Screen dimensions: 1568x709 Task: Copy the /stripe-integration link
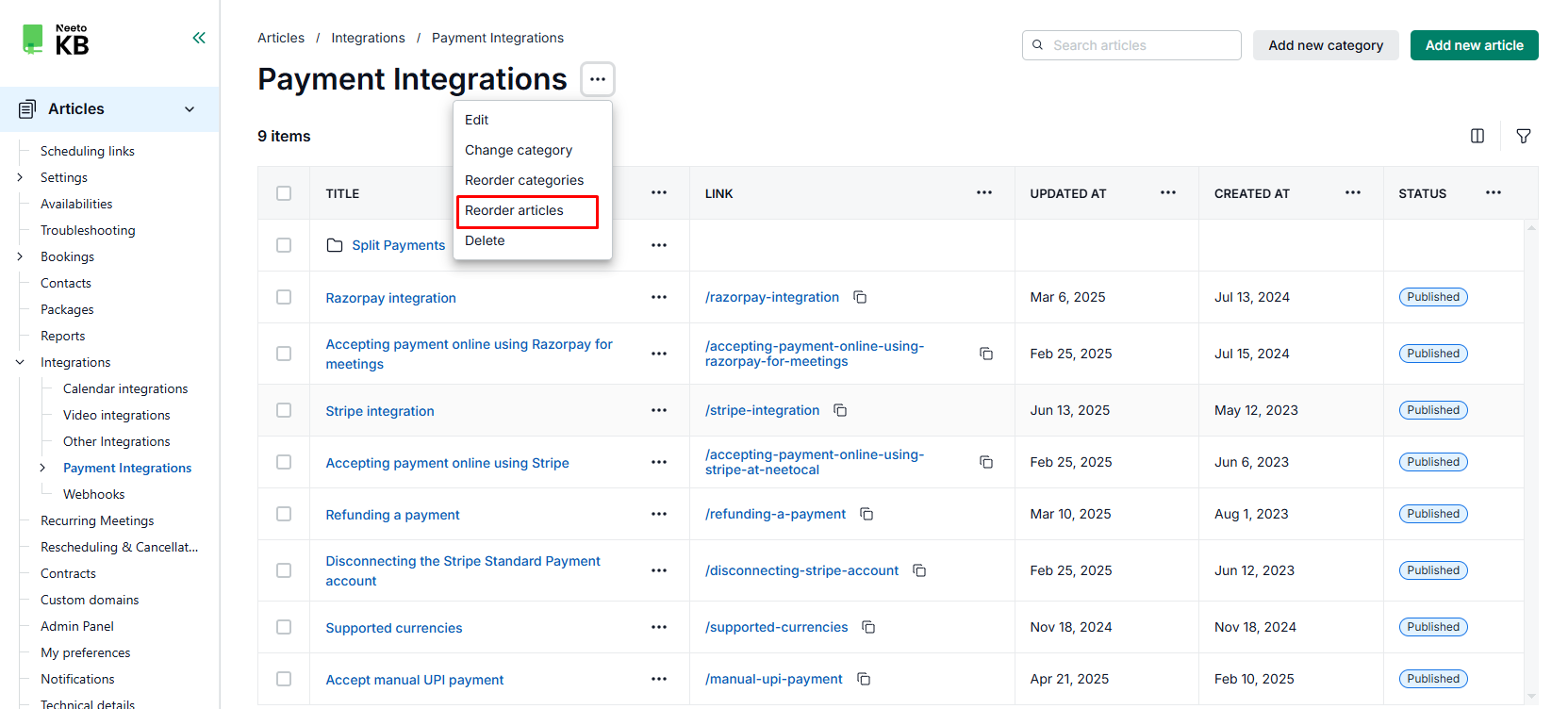(x=840, y=410)
